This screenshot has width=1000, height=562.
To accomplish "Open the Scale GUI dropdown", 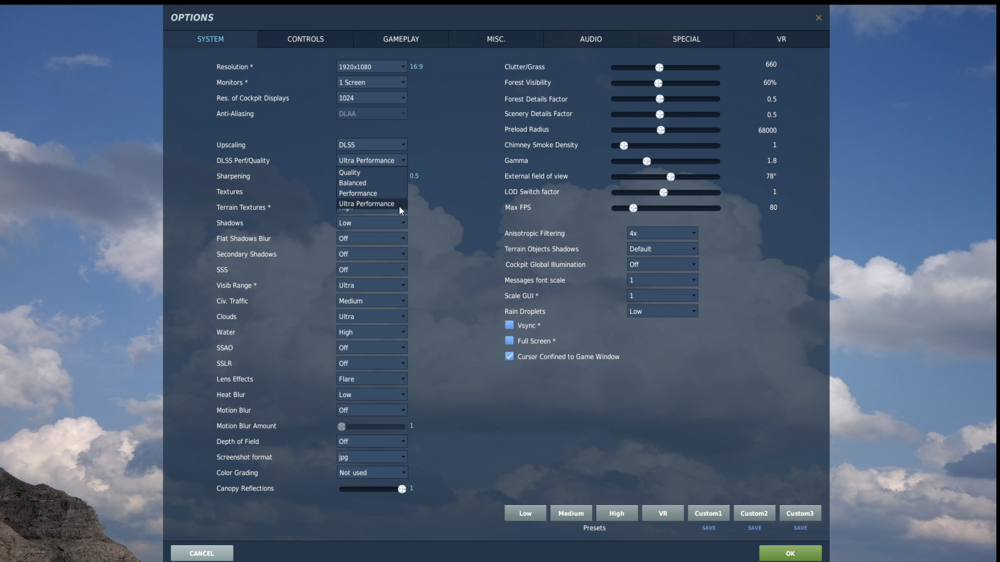I will [662, 296].
